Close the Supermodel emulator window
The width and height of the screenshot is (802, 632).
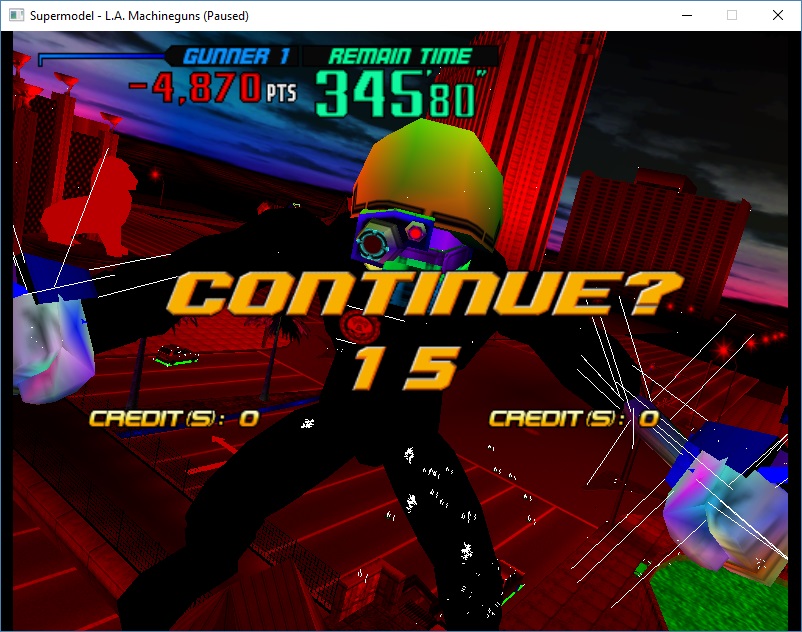click(x=777, y=15)
